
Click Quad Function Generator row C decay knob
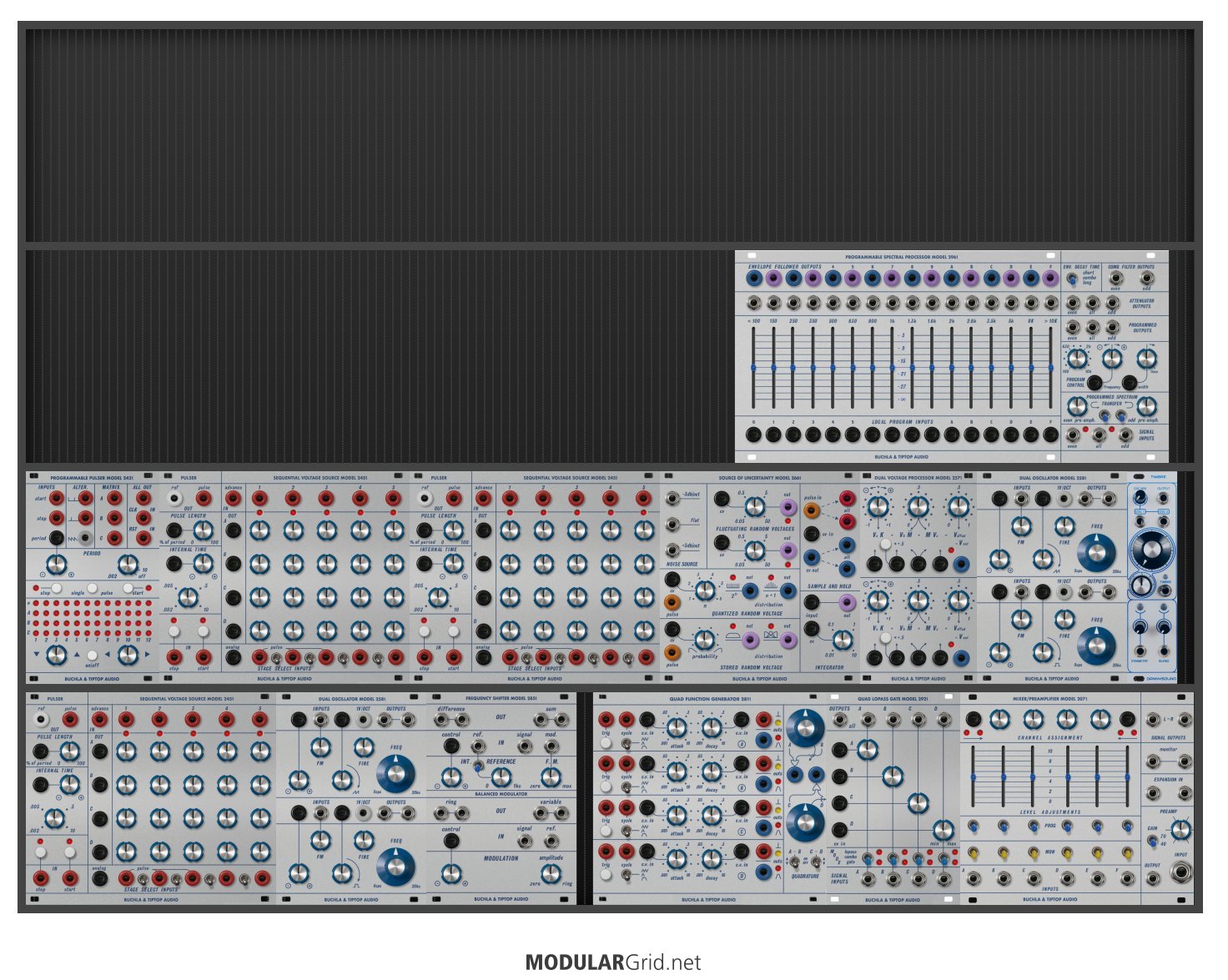tap(712, 816)
